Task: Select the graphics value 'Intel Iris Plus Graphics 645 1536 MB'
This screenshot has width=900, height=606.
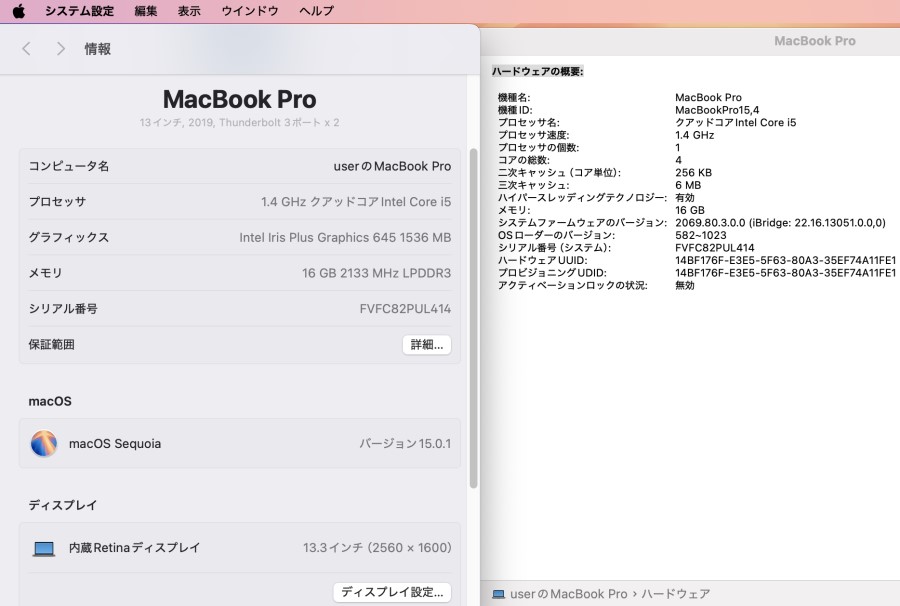Action: pos(345,238)
